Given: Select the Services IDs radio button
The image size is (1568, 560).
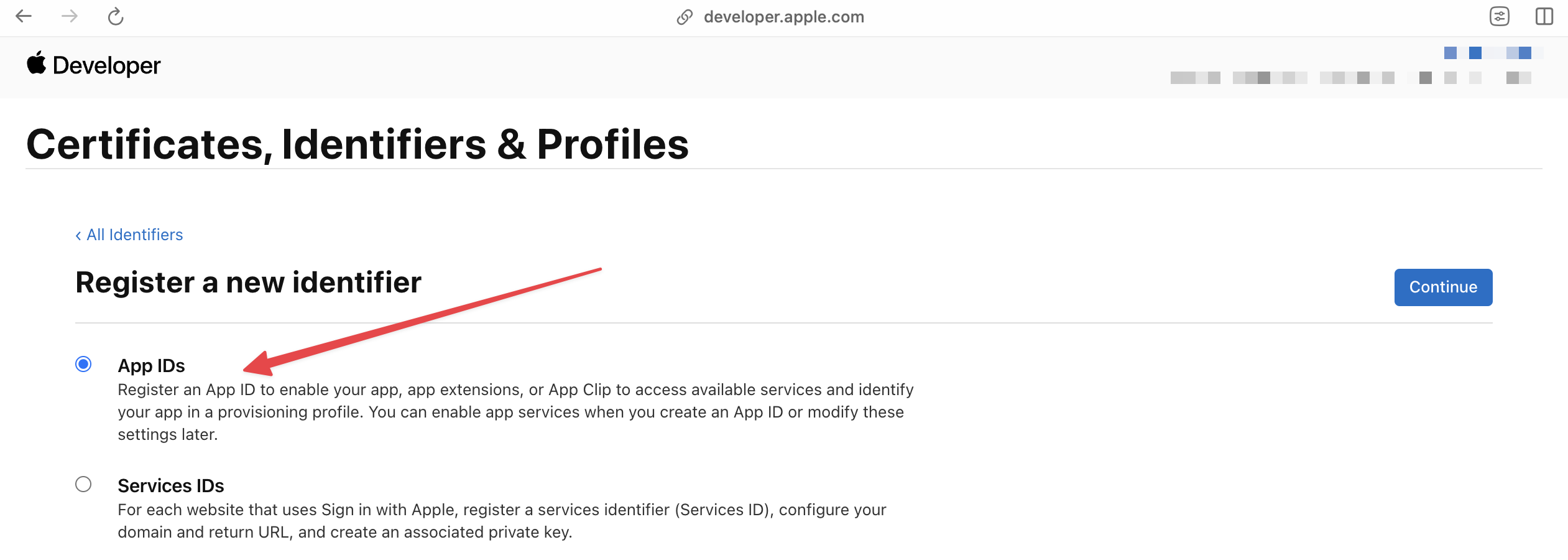Looking at the screenshot, I should point(84,484).
